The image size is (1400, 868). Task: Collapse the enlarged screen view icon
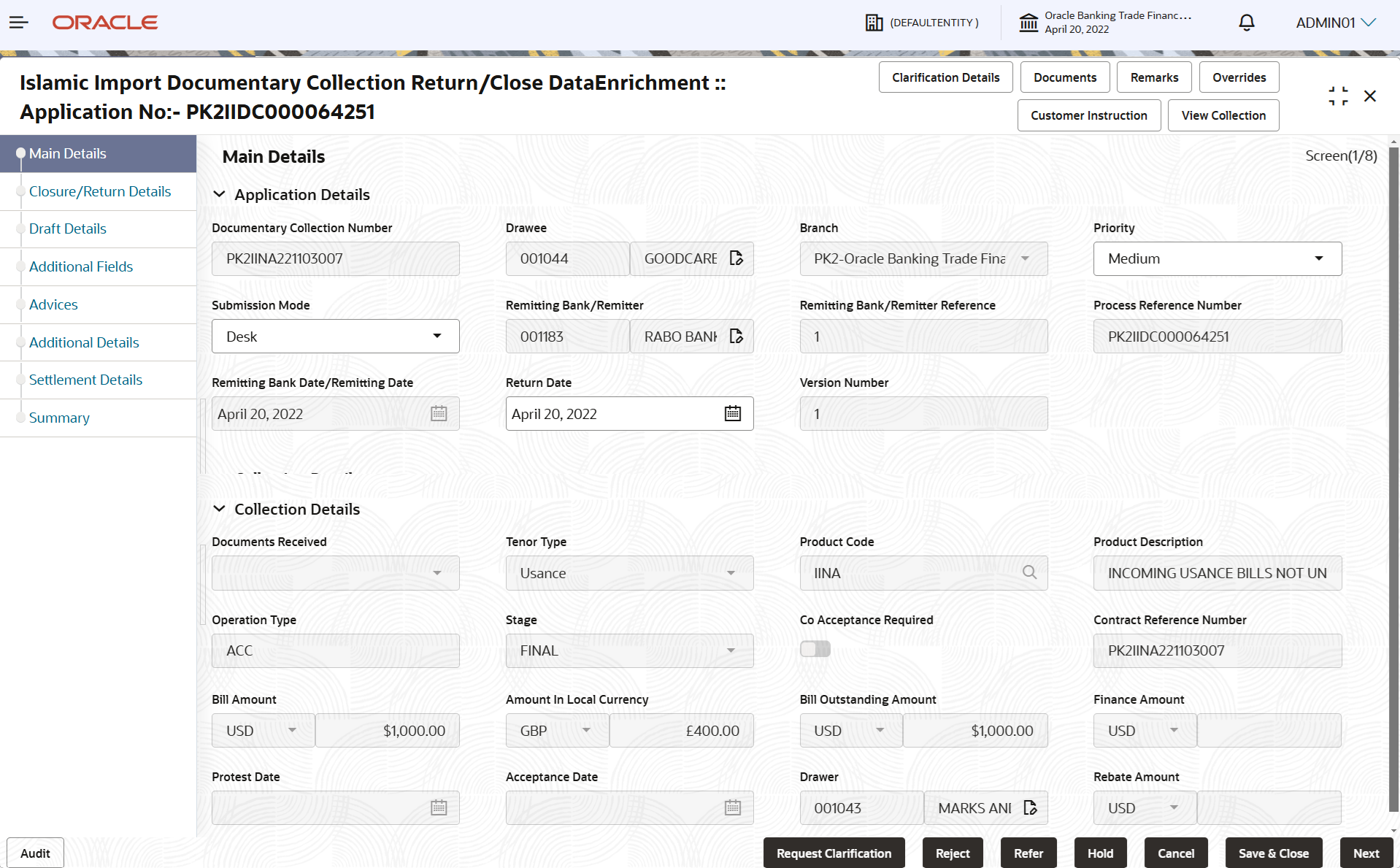coord(1338,96)
